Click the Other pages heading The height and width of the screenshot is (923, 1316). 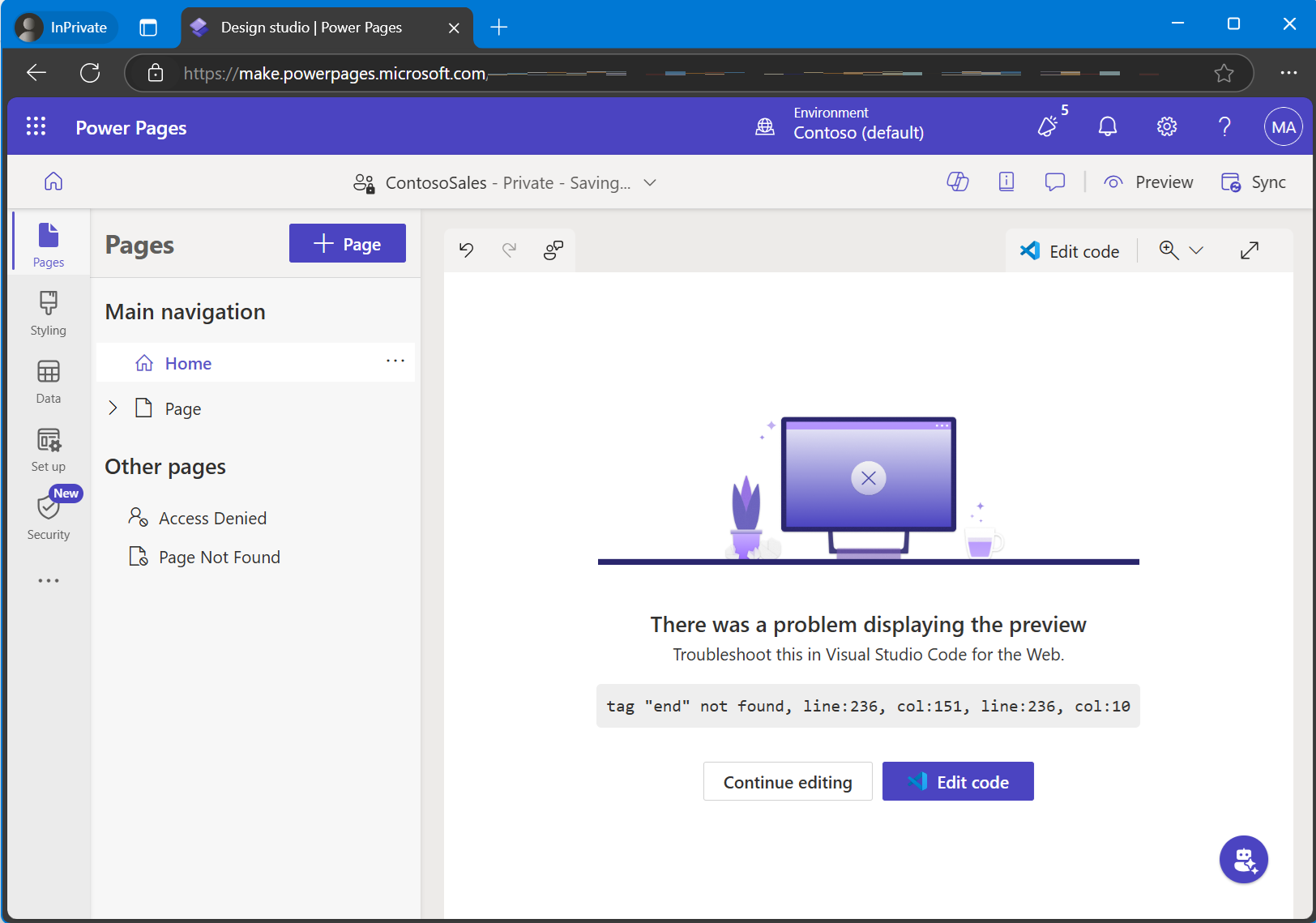[165, 467]
